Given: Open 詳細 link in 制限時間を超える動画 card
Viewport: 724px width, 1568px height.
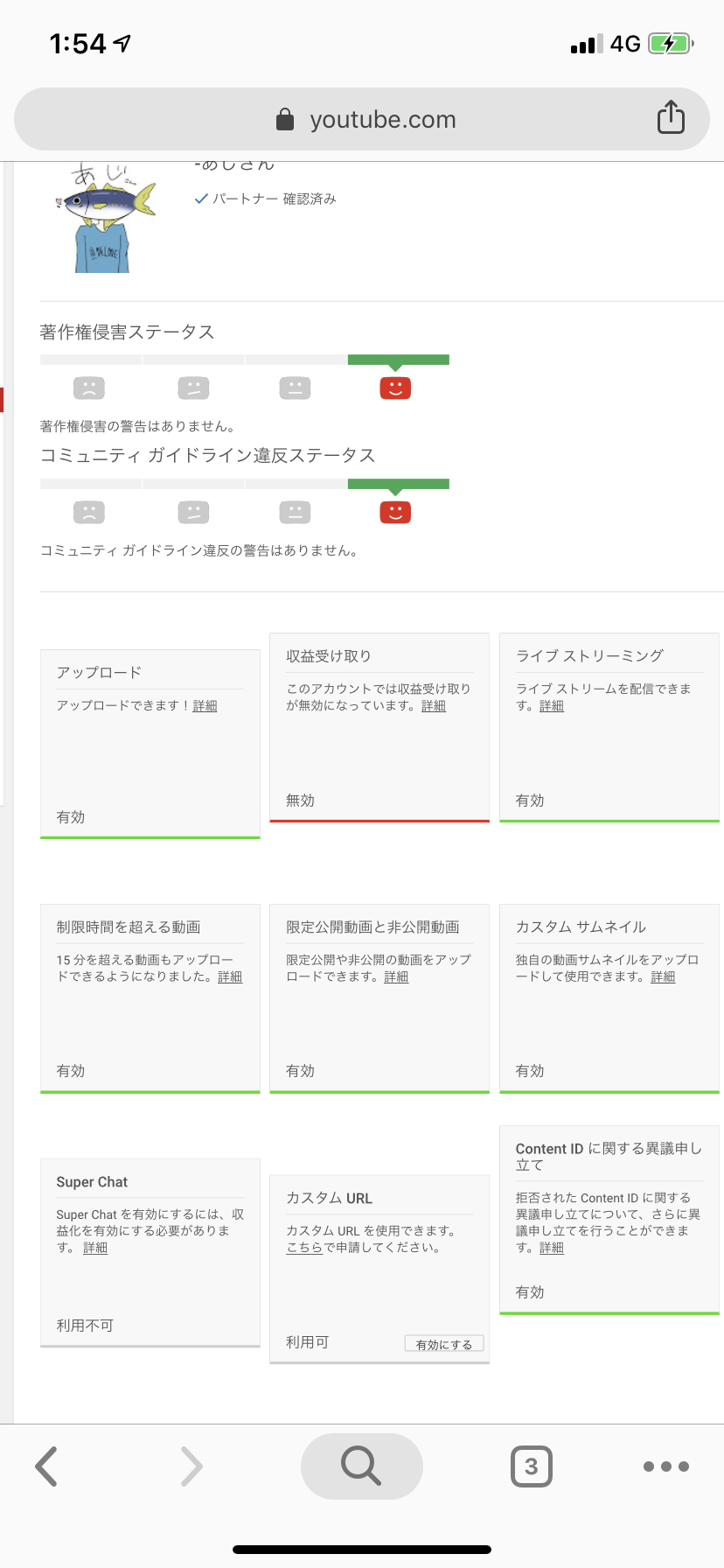Looking at the screenshot, I should click(230, 977).
